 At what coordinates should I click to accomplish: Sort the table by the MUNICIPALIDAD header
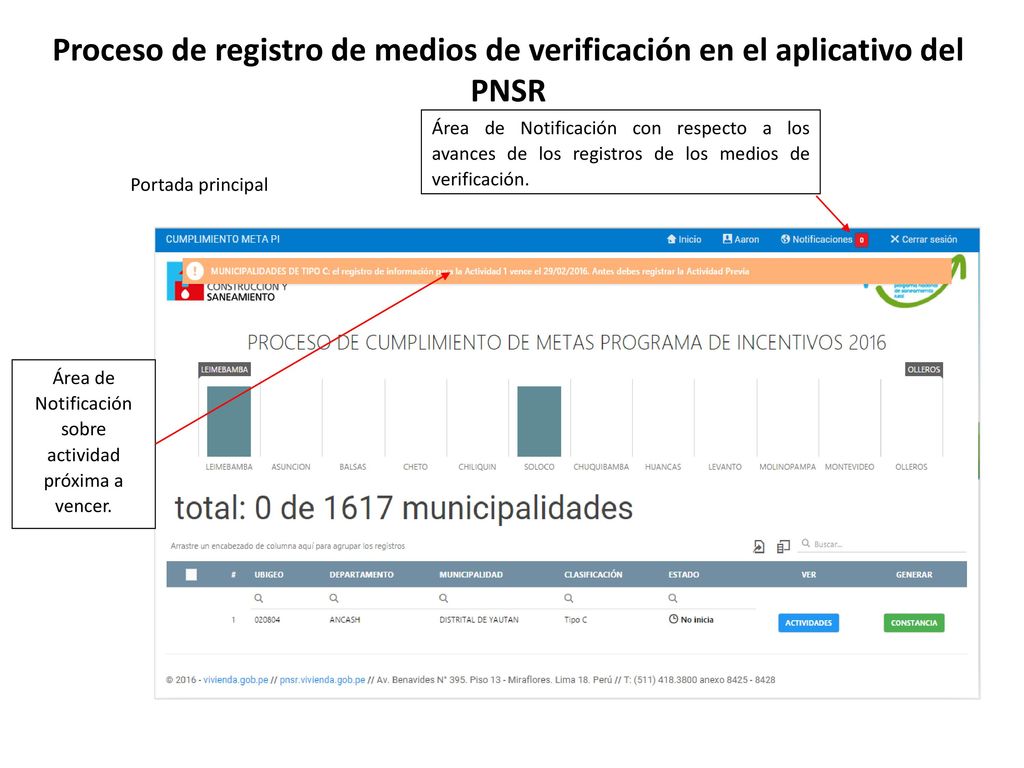coord(471,575)
